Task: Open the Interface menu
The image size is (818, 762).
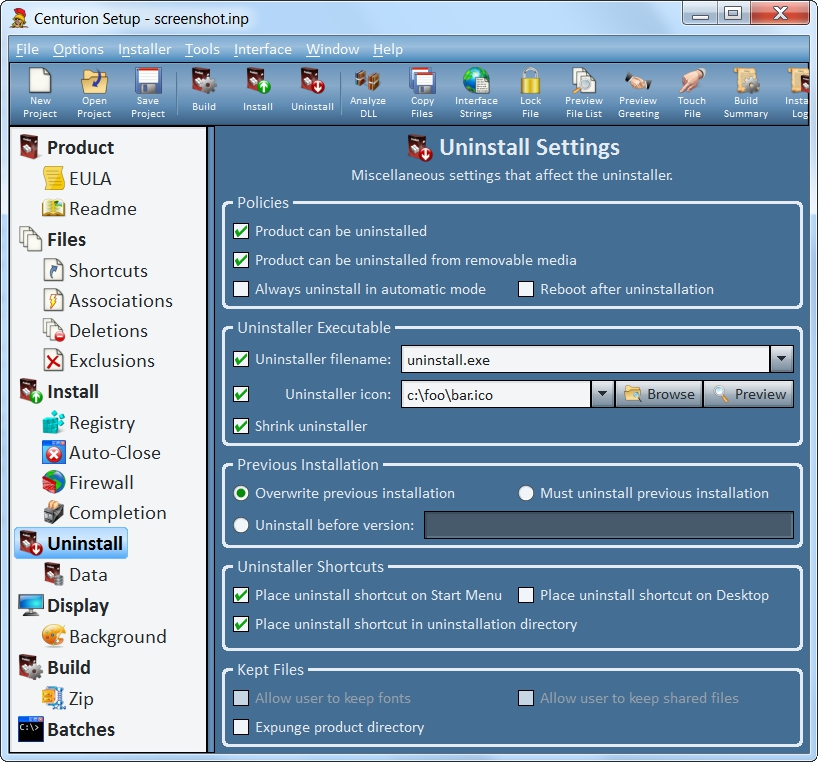Action: click(x=263, y=49)
